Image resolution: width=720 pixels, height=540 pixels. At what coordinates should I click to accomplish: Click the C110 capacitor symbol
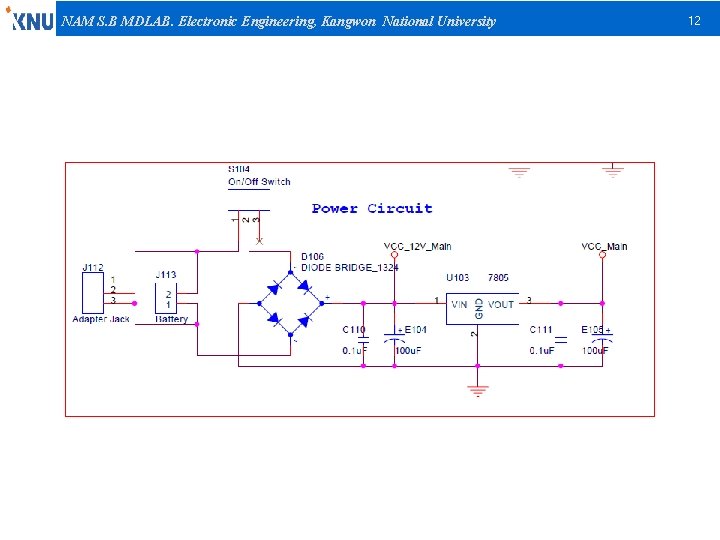pyautogui.click(x=363, y=340)
